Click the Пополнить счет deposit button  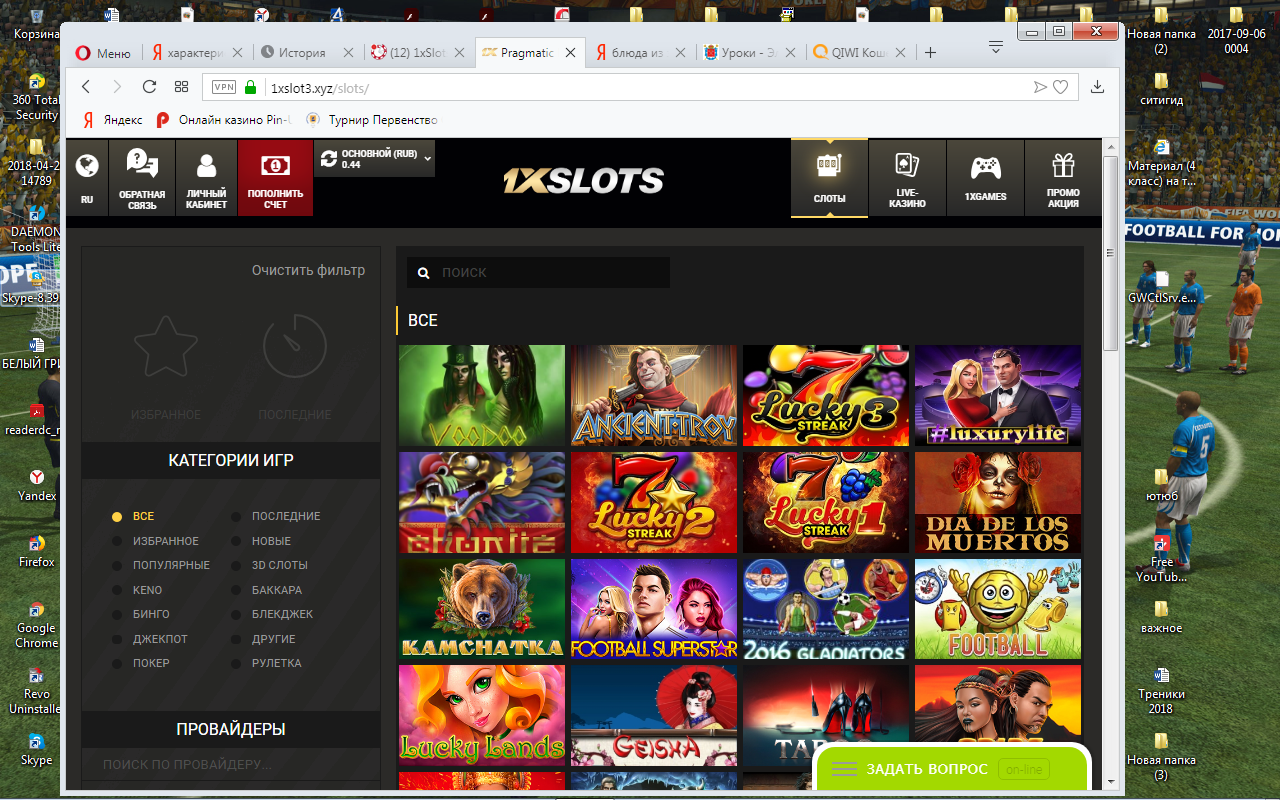(275, 177)
